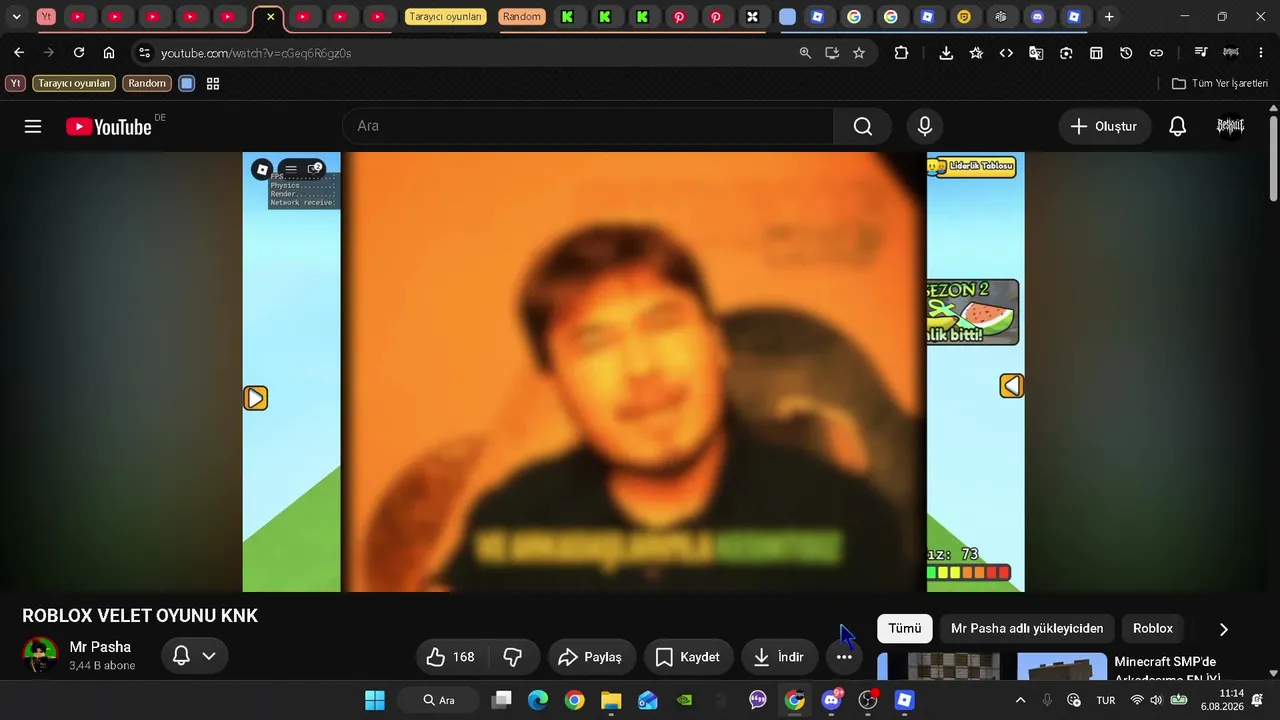This screenshot has width=1280, height=720.
Task: Download video with the İndir button
Action: click(779, 657)
